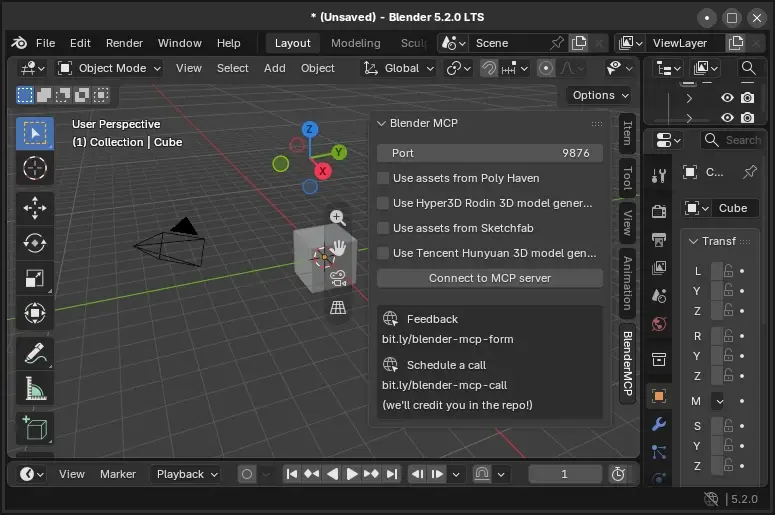Select the Measure tool
775x515 pixels.
35,388
